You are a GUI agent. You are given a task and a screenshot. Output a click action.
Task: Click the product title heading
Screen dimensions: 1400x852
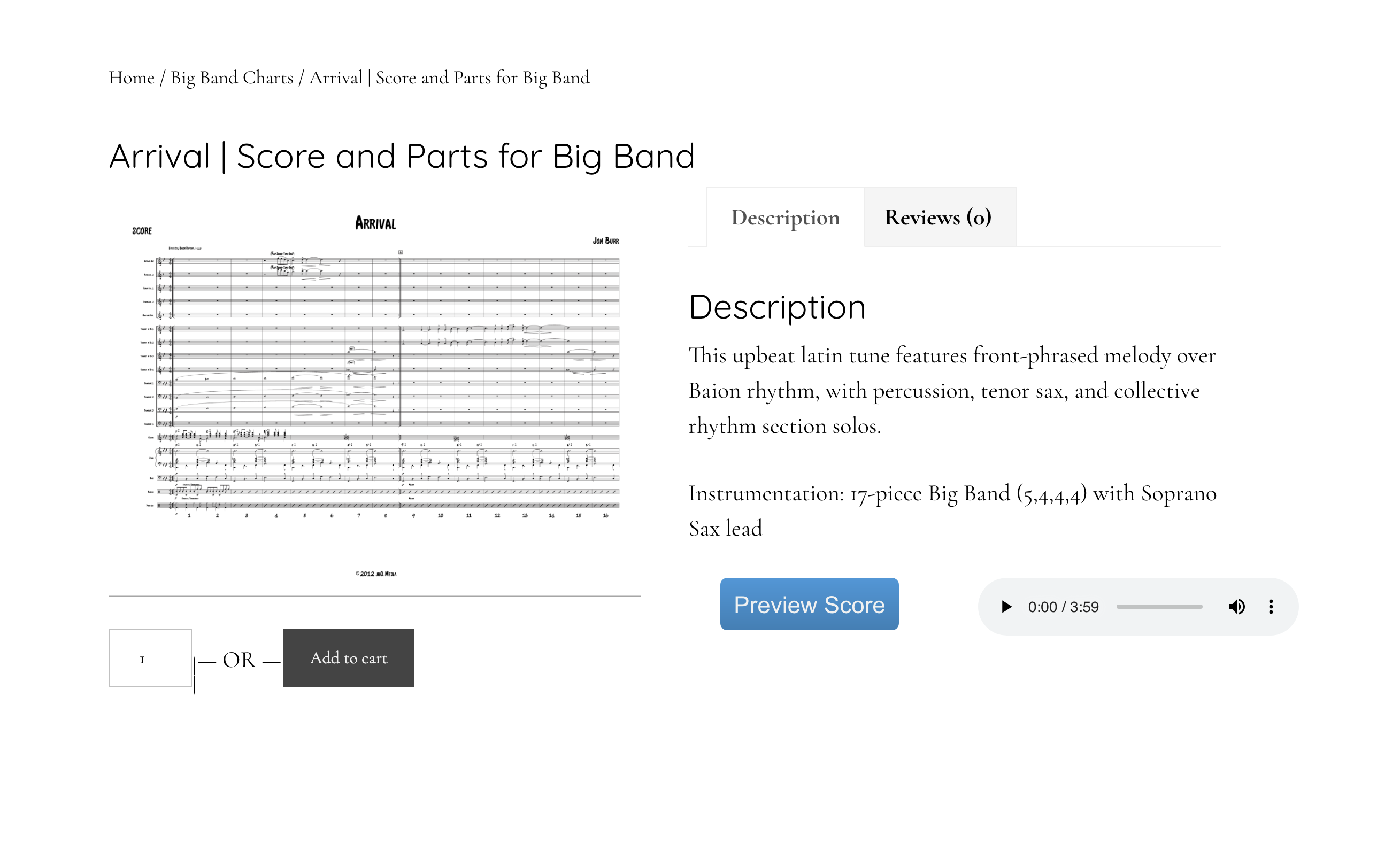402,156
